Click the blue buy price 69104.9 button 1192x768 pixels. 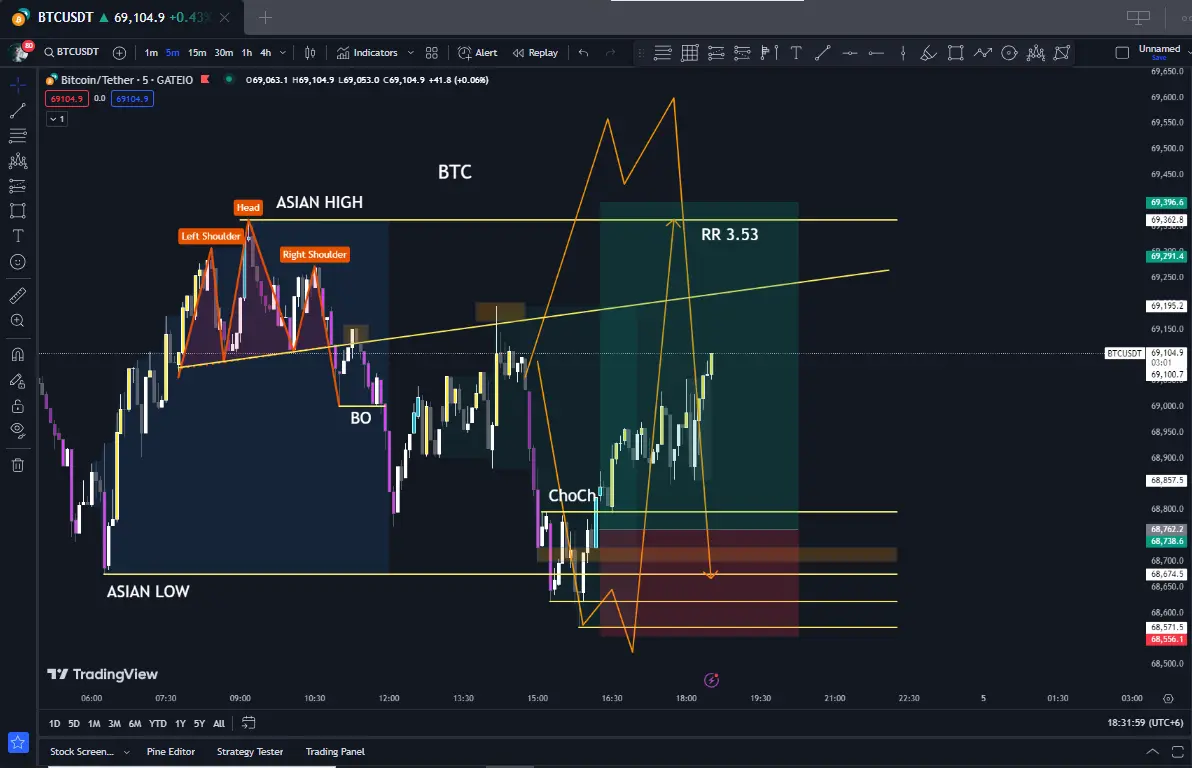point(132,99)
